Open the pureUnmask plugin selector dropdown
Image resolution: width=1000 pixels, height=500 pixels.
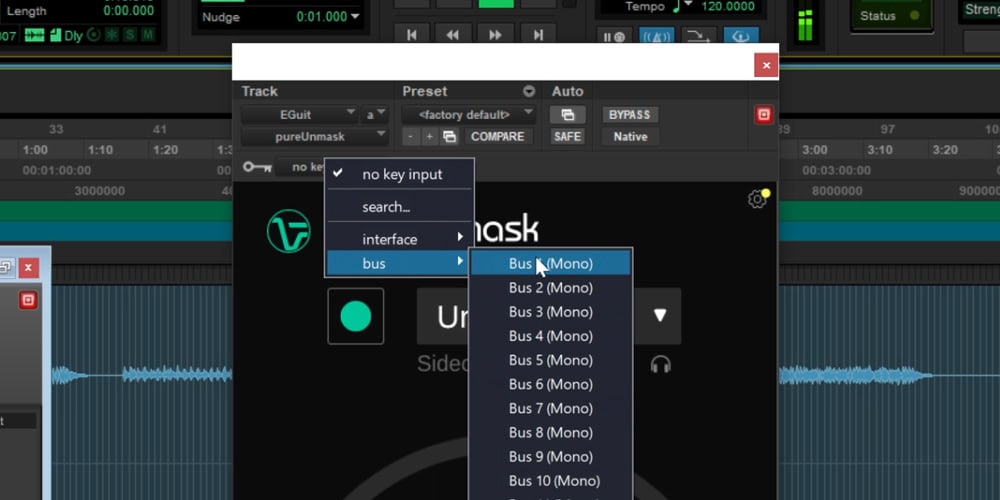[314, 136]
